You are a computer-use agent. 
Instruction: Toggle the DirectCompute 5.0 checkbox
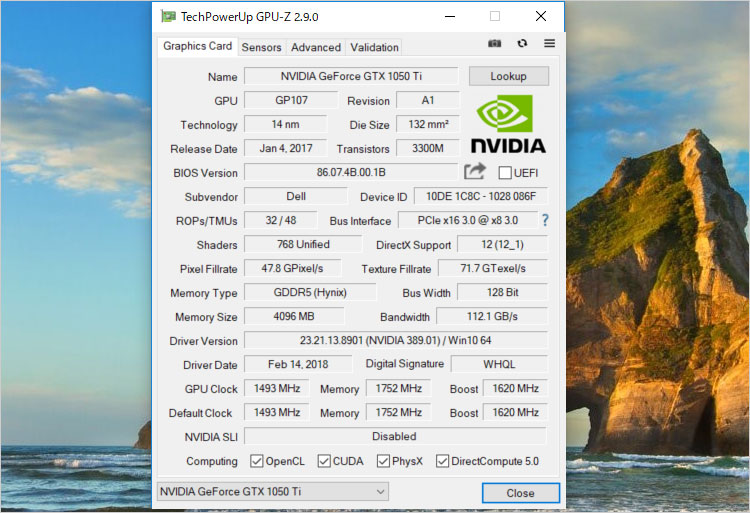[442, 461]
